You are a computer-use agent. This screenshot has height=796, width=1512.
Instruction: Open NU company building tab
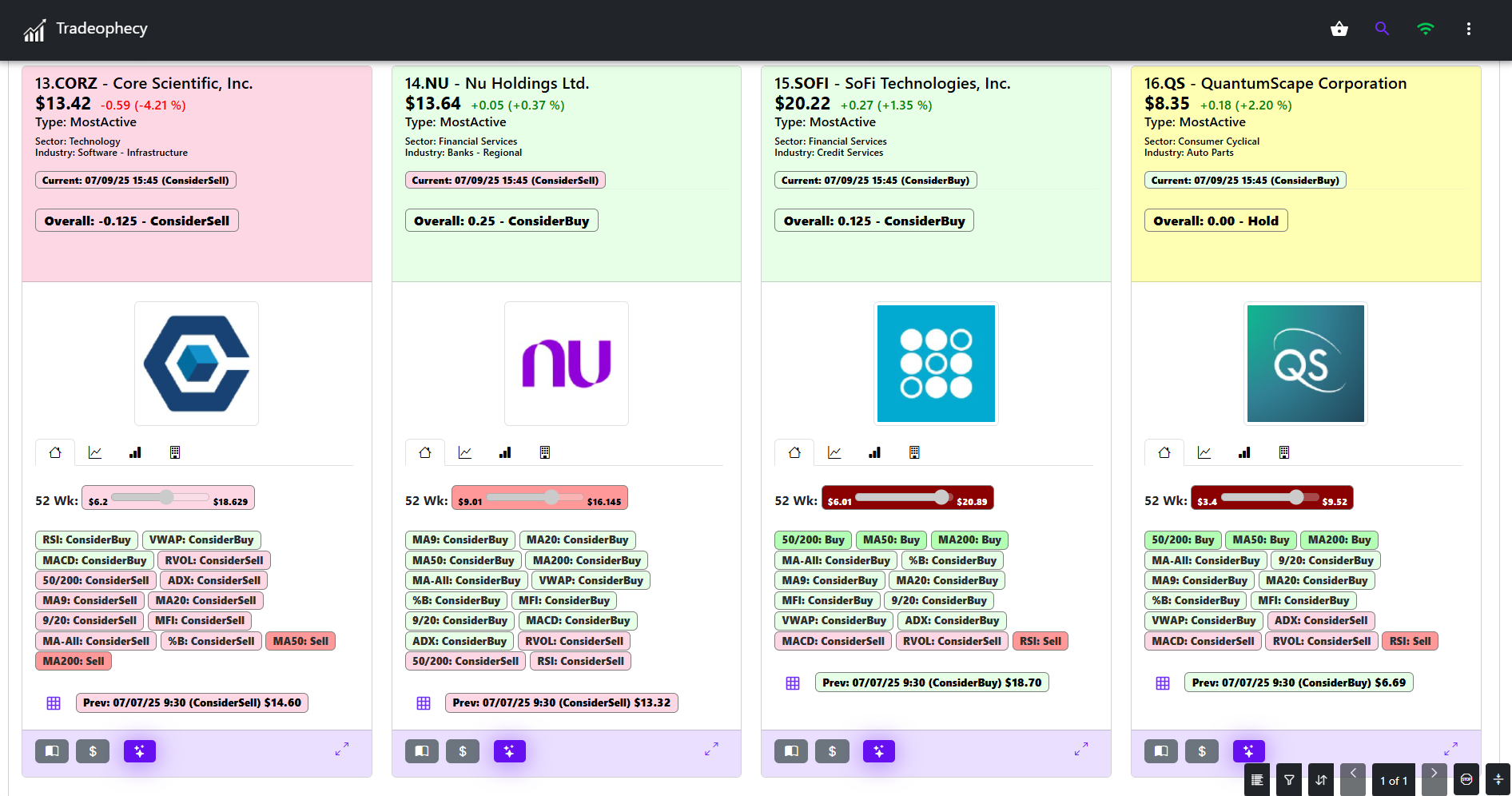pos(545,452)
